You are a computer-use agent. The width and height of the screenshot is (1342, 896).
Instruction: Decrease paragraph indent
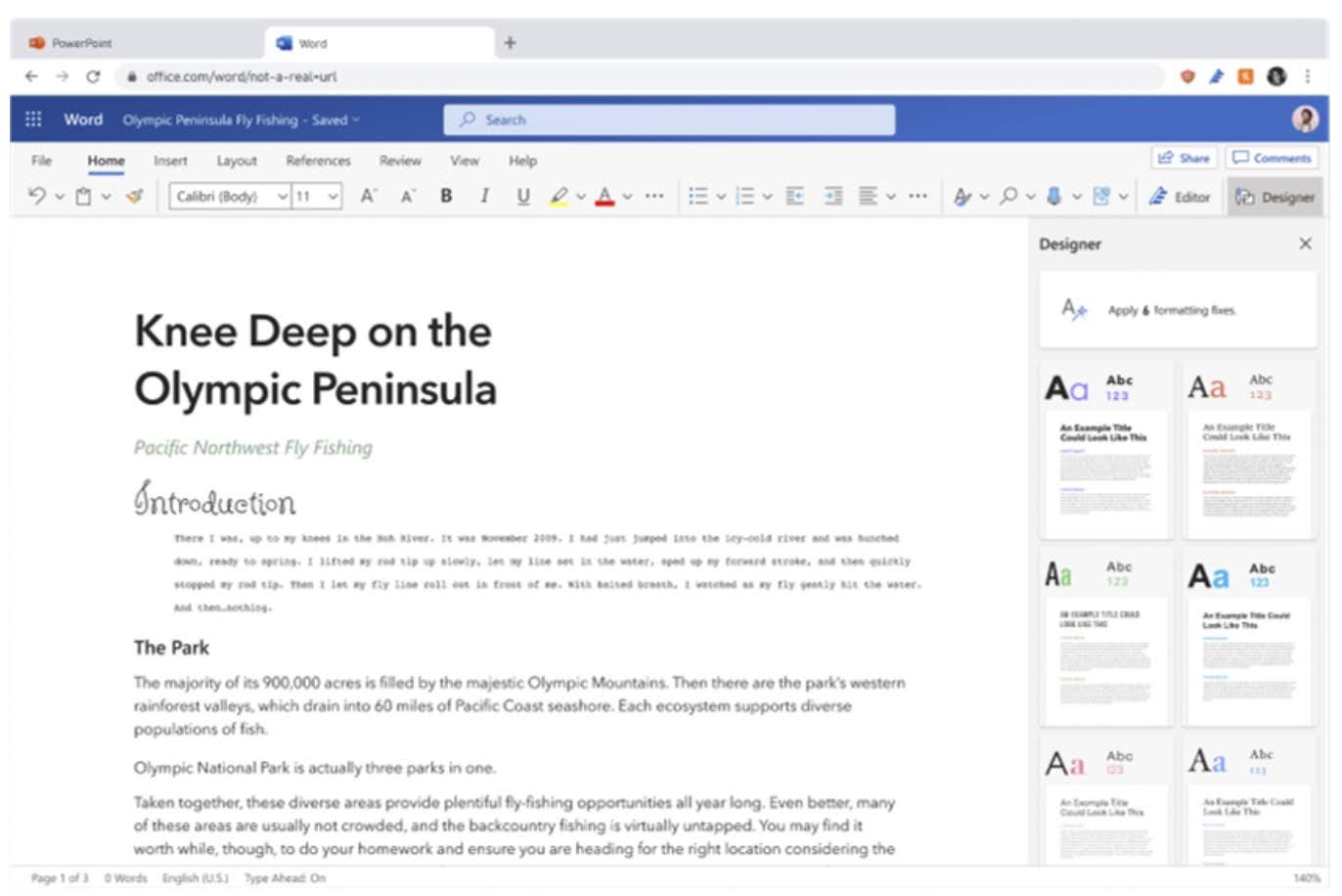click(794, 196)
